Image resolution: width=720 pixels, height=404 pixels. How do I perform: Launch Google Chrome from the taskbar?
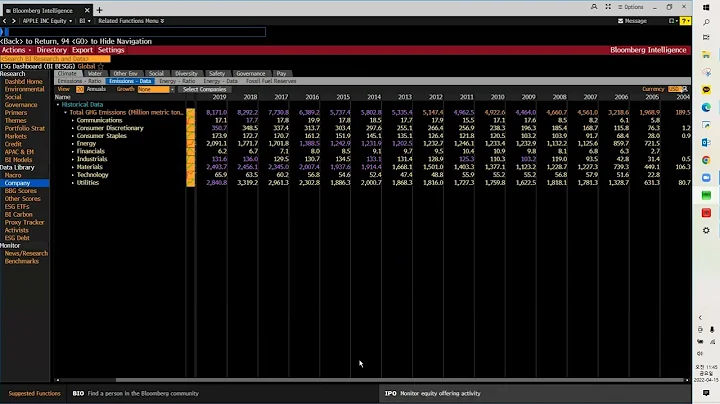tap(706, 160)
